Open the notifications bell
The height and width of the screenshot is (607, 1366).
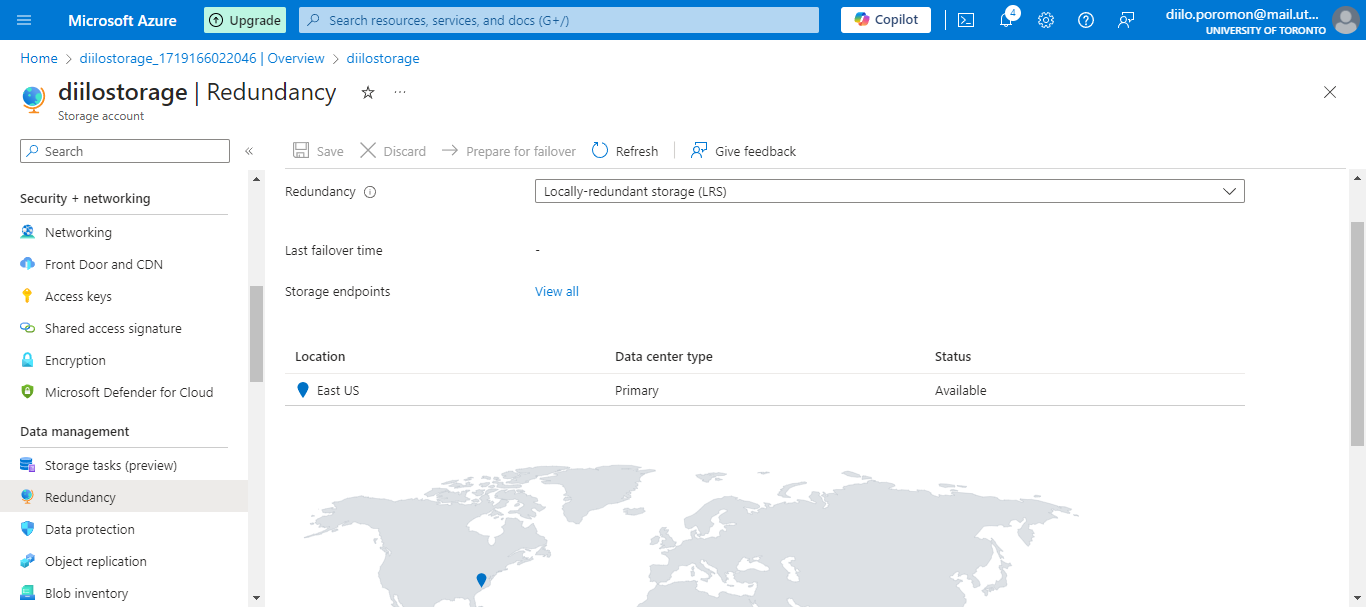click(1006, 20)
